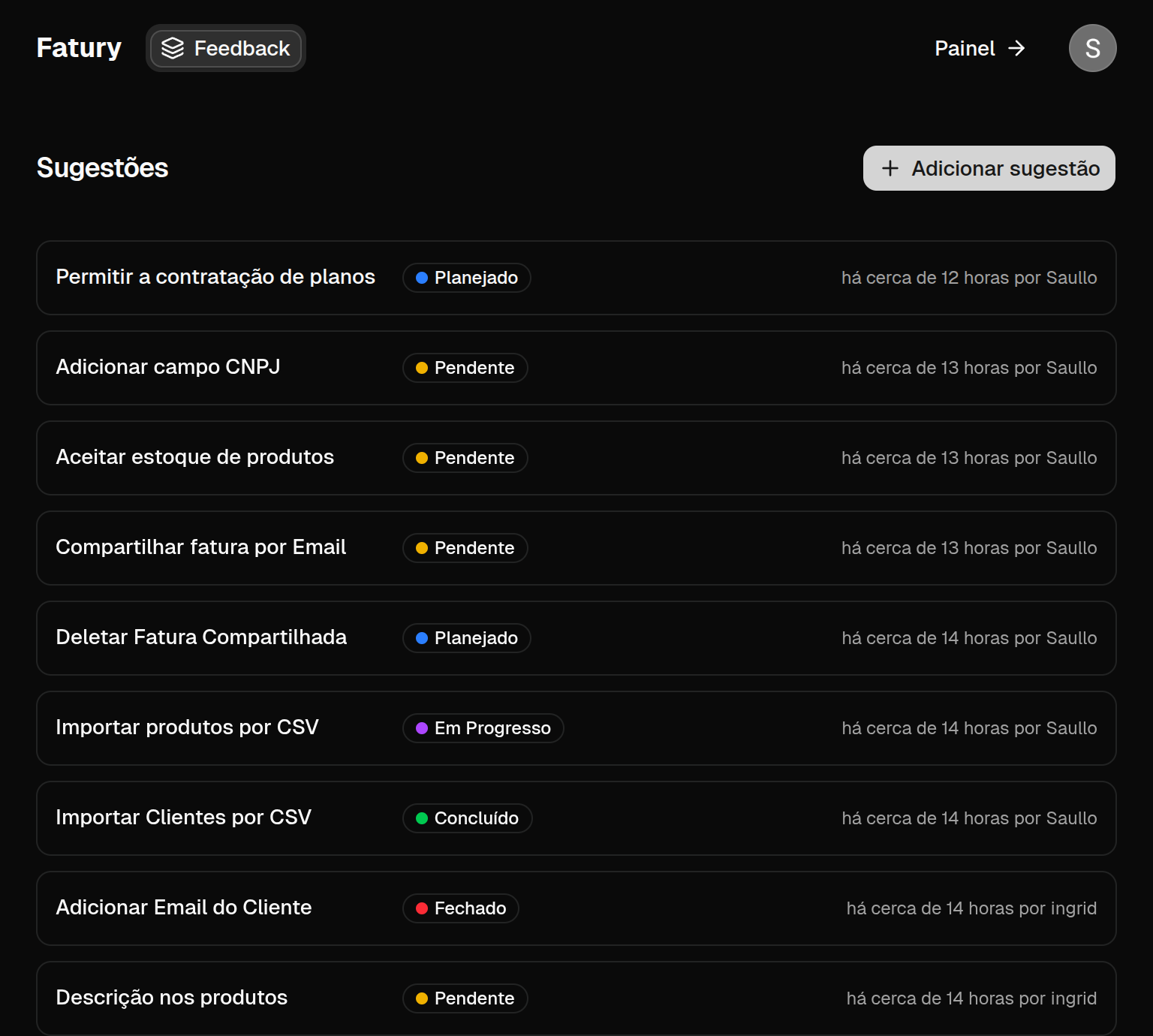1153x1036 pixels.
Task: Click the green Concluído status badge
Action: [x=467, y=818]
